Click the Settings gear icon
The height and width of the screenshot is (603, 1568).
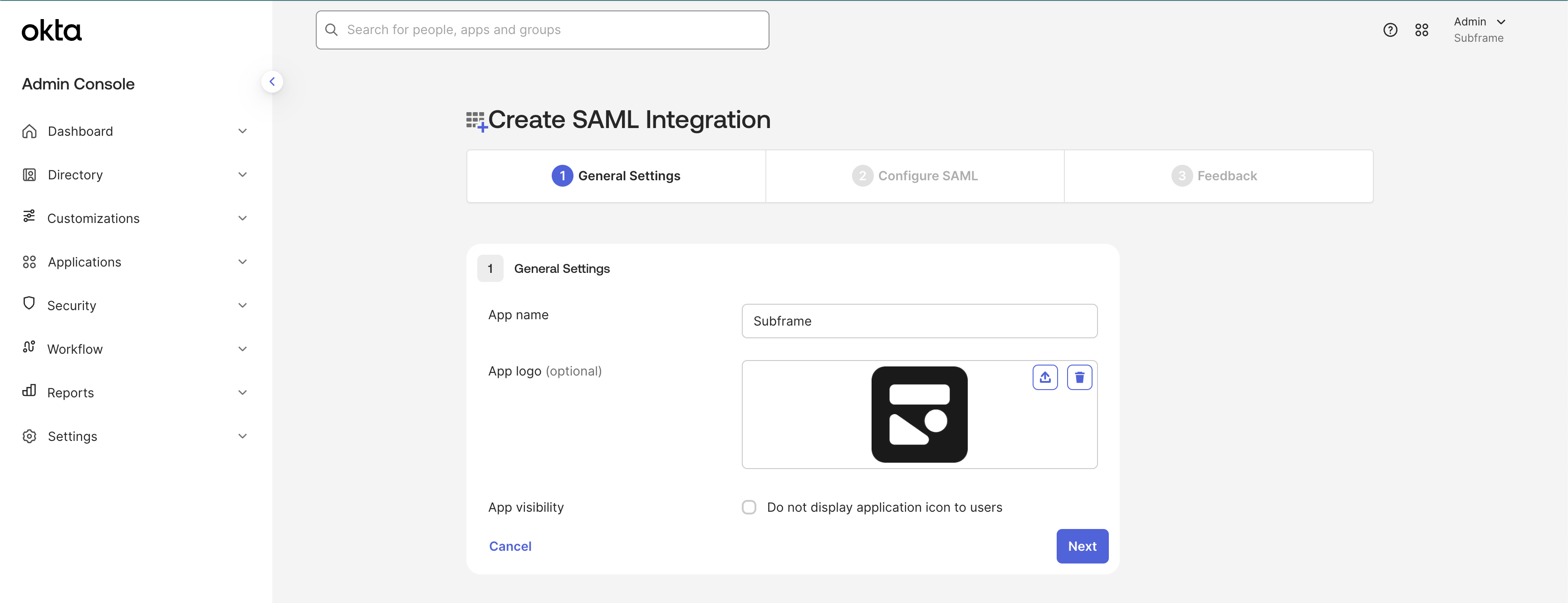pos(29,436)
